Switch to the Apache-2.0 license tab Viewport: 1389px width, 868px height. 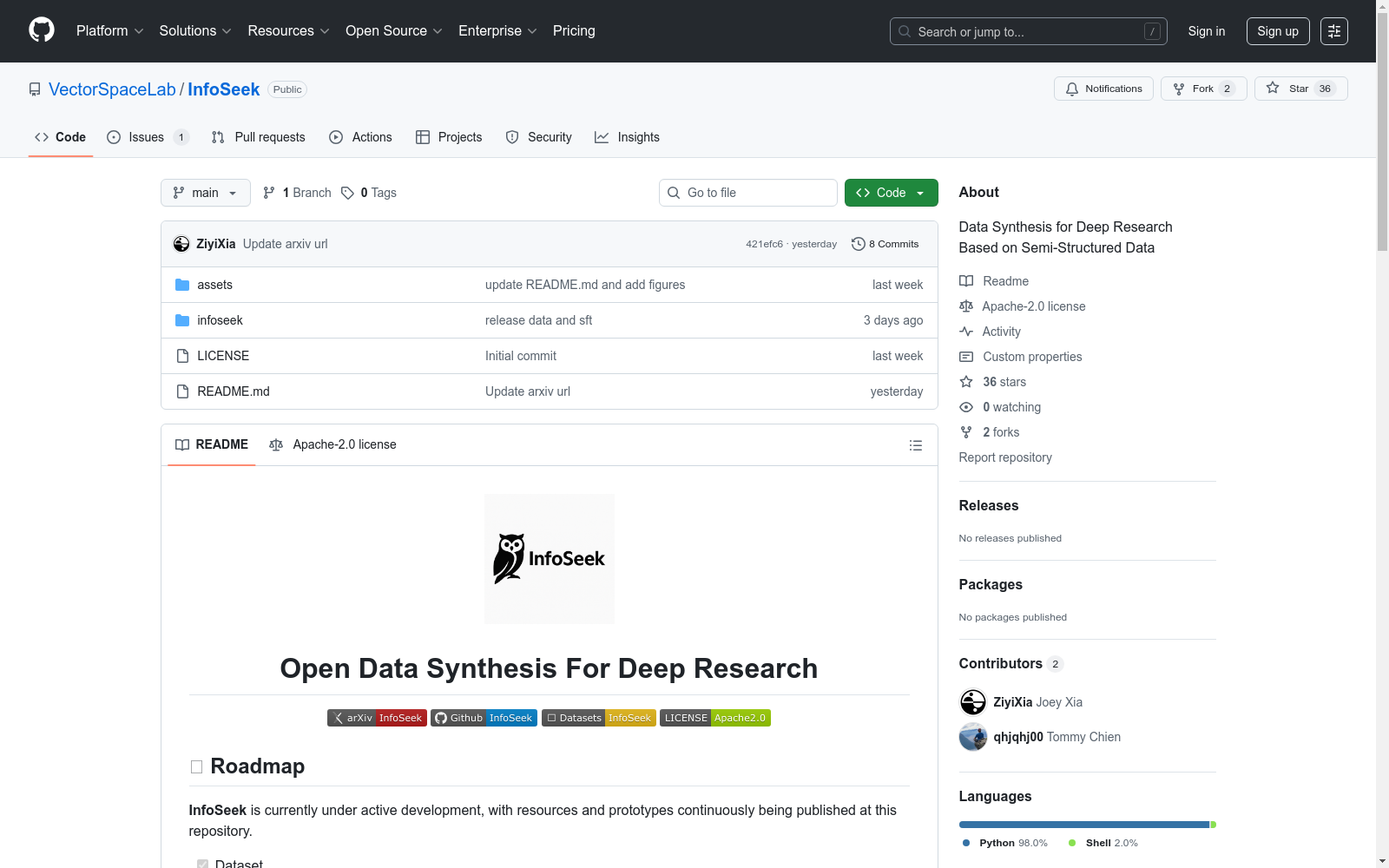pyautogui.click(x=333, y=444)
